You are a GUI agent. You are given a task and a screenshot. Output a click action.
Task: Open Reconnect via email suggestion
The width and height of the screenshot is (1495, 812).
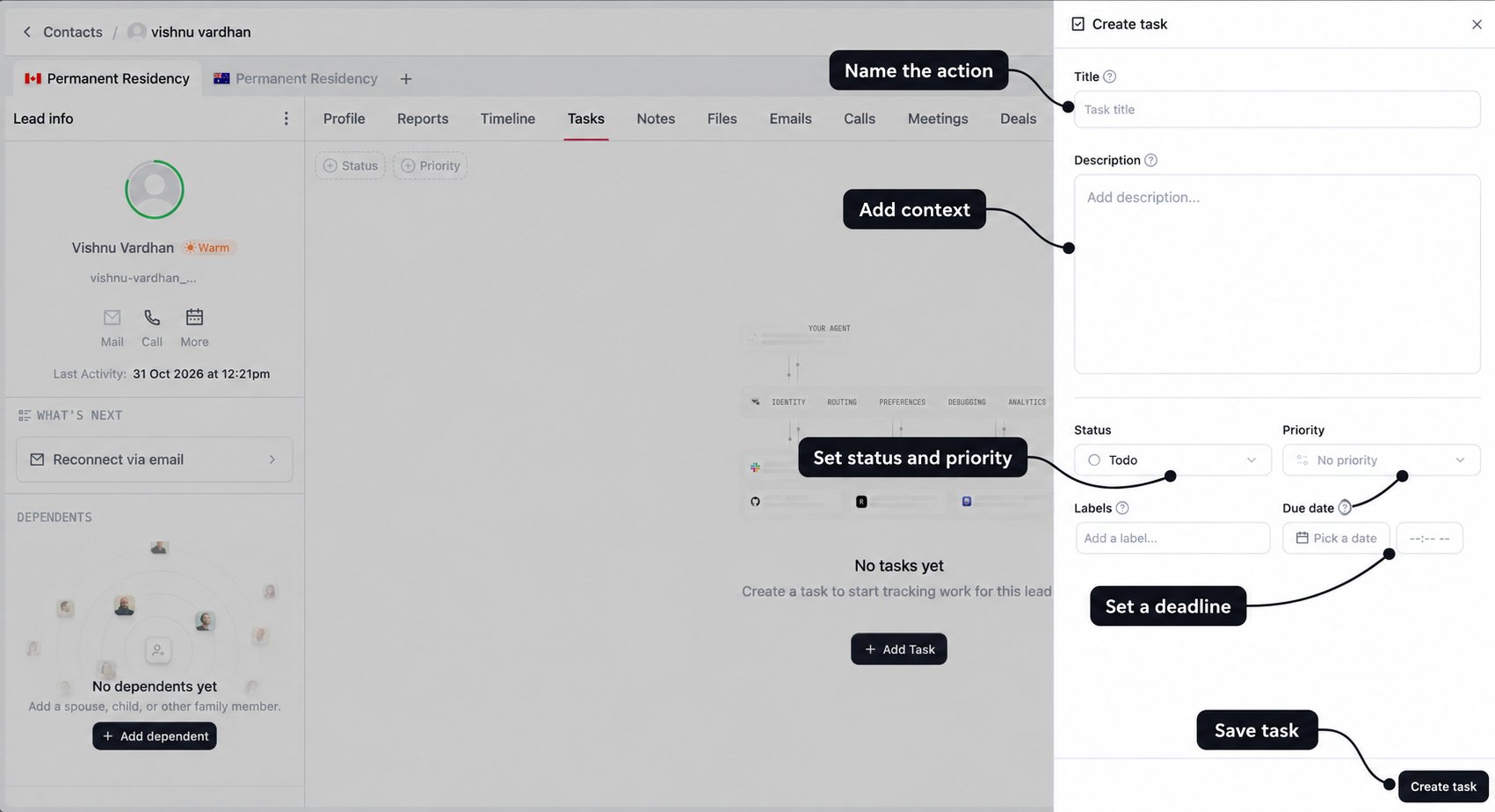(x=155, y=460)
